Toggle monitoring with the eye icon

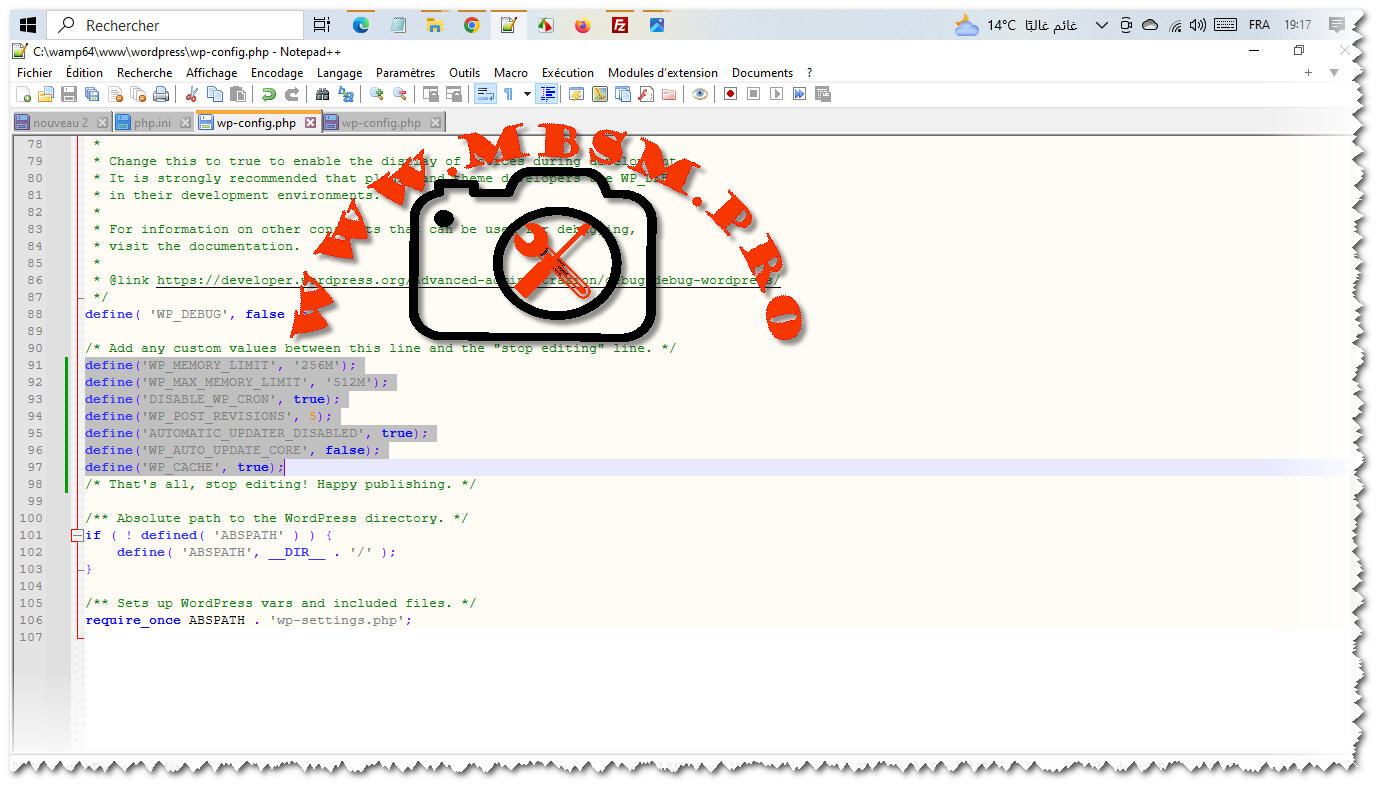(x=700, y=94)
